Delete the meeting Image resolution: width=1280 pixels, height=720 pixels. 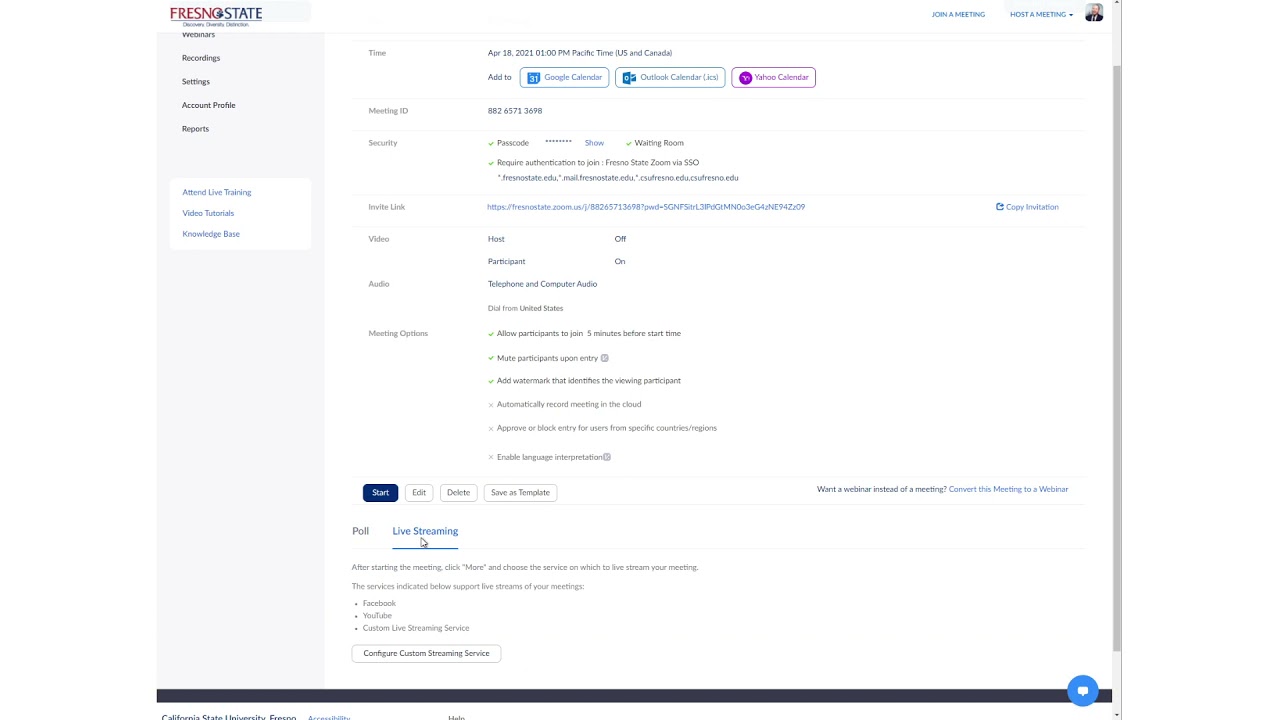point(458,492)
